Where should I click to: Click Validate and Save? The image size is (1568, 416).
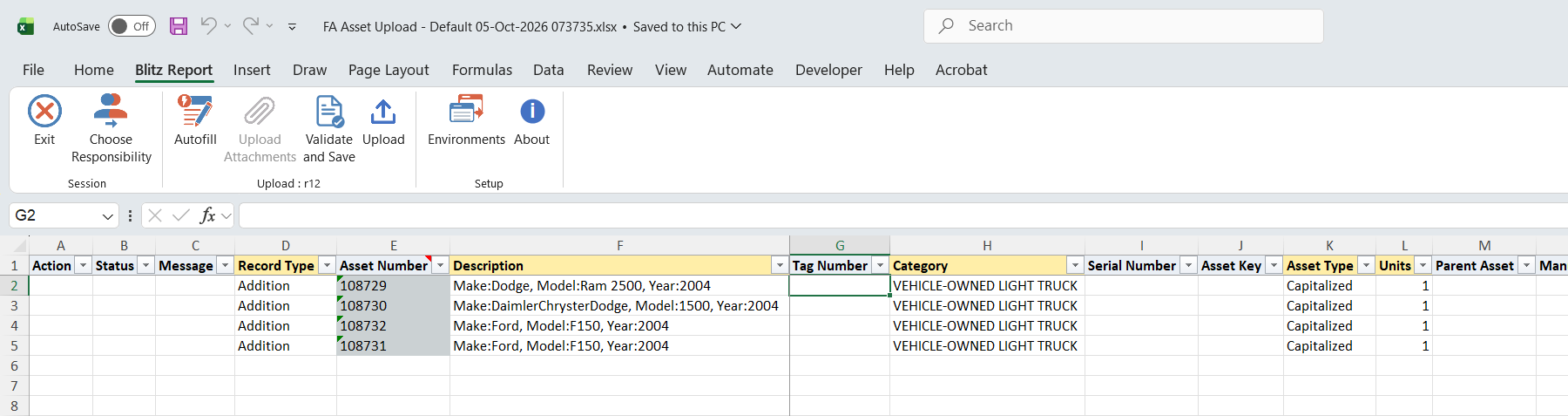click(x=329, y=129)
